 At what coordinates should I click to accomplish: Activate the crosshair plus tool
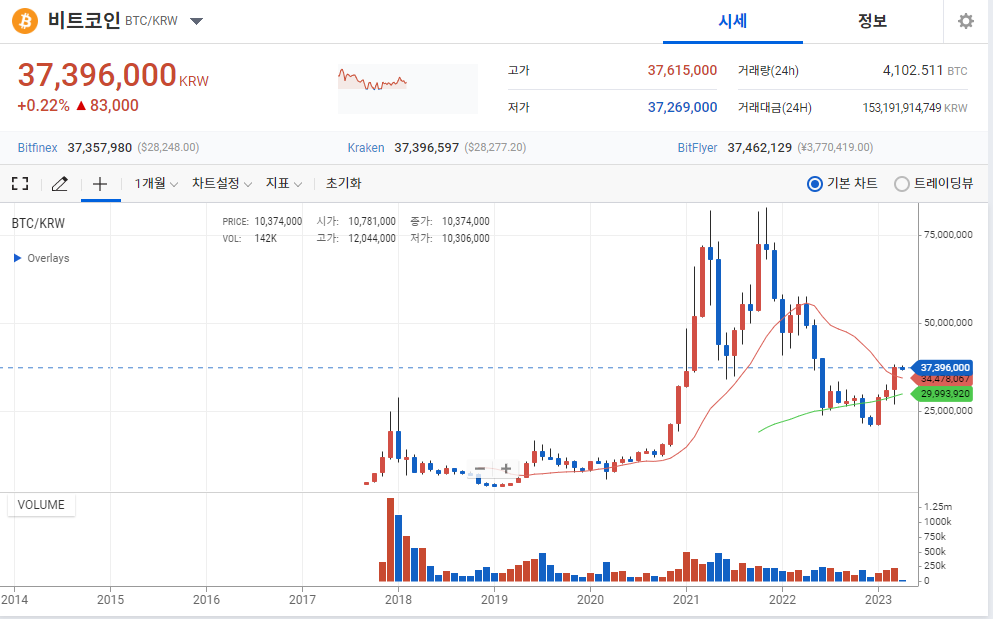tap(100, 184)
